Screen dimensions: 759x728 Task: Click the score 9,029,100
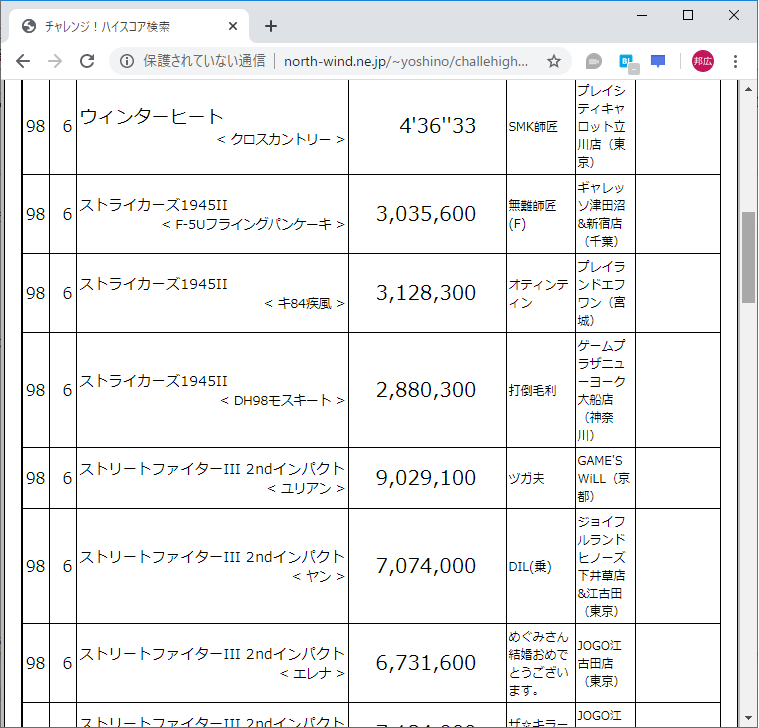point(426,478)
